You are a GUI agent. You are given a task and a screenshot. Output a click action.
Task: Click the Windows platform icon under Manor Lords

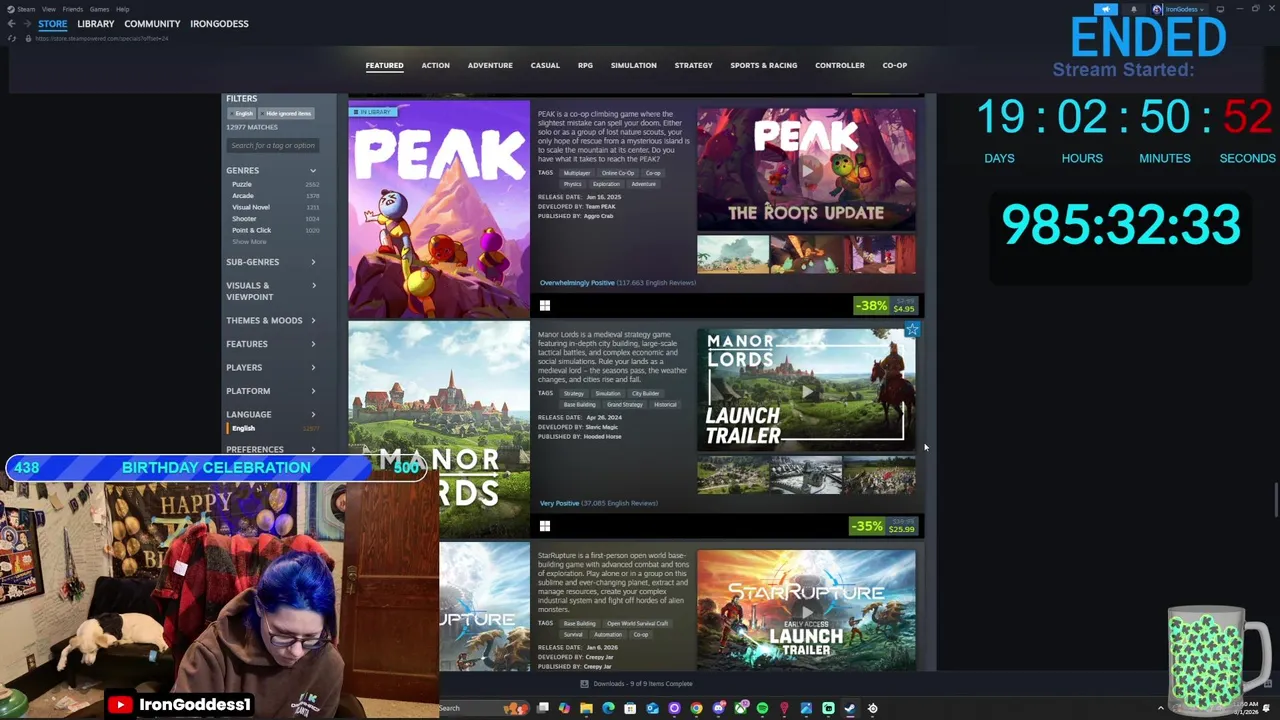point(545,526)
